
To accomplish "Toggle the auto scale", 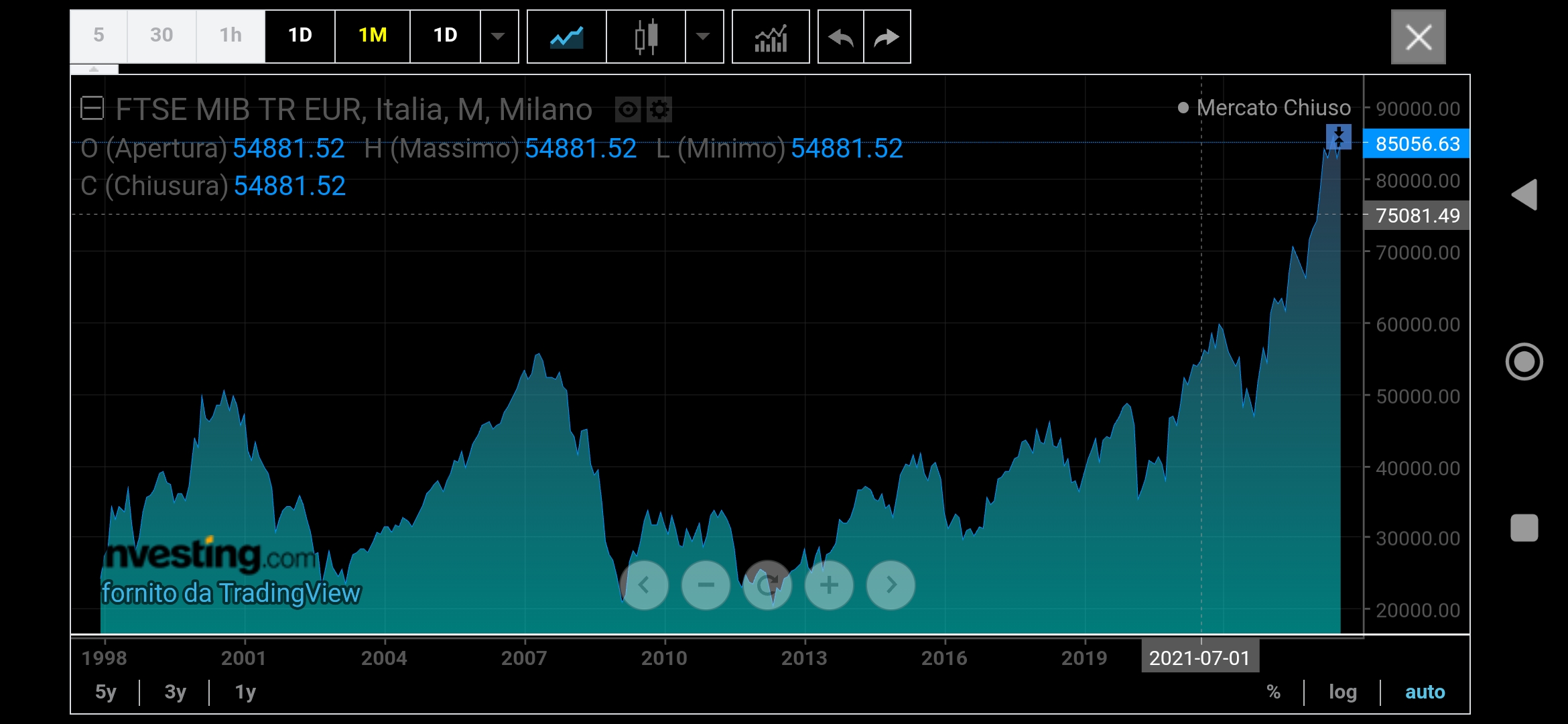I will click(x=1425, y=692).
